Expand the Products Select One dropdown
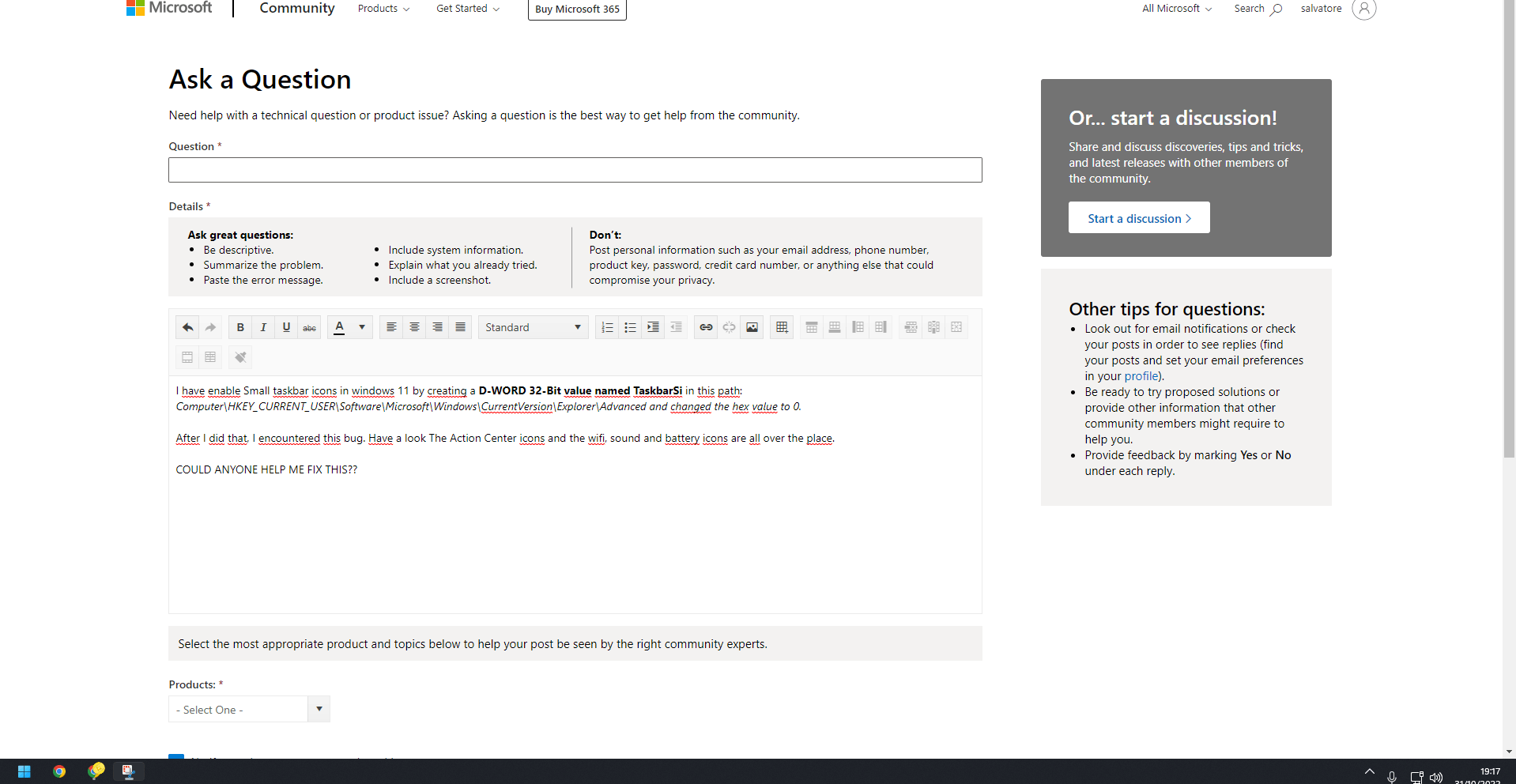This screenshot has height=784, width=1516. (x=249, y=709)
